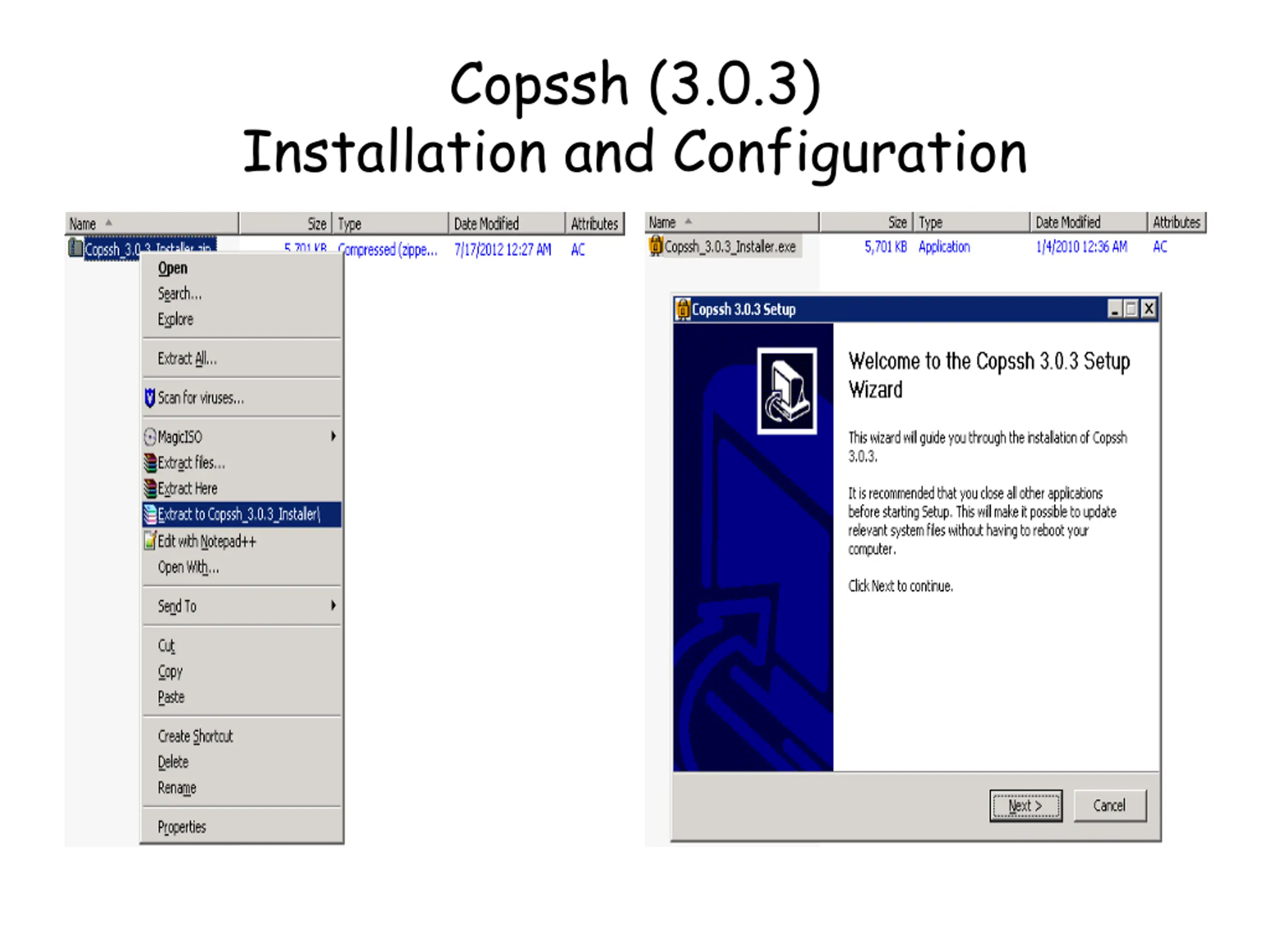Select the Copssh_3.0.3_Installer.exe file name
The image size is (1270, 952).
[730, 247]
